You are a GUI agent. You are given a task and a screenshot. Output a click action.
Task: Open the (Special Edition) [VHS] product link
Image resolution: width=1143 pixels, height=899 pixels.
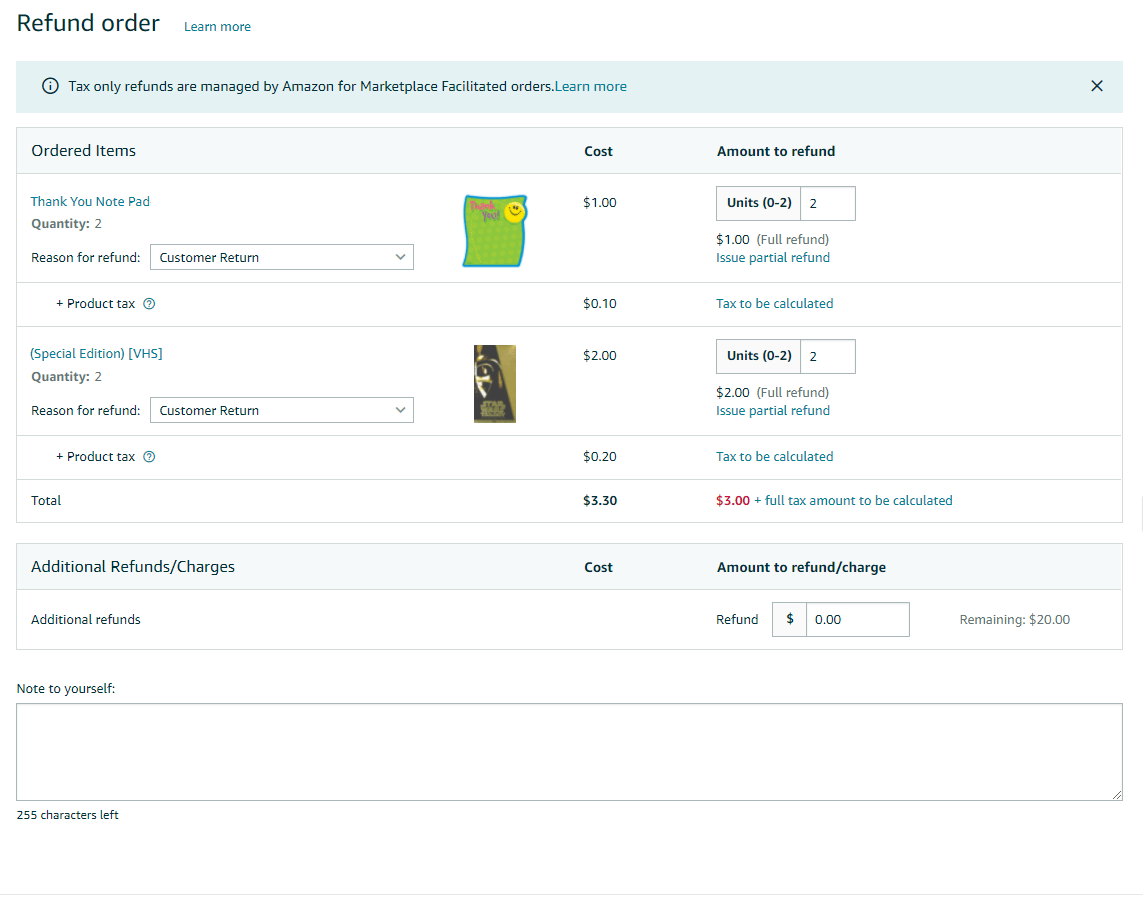tap(96, 354)
